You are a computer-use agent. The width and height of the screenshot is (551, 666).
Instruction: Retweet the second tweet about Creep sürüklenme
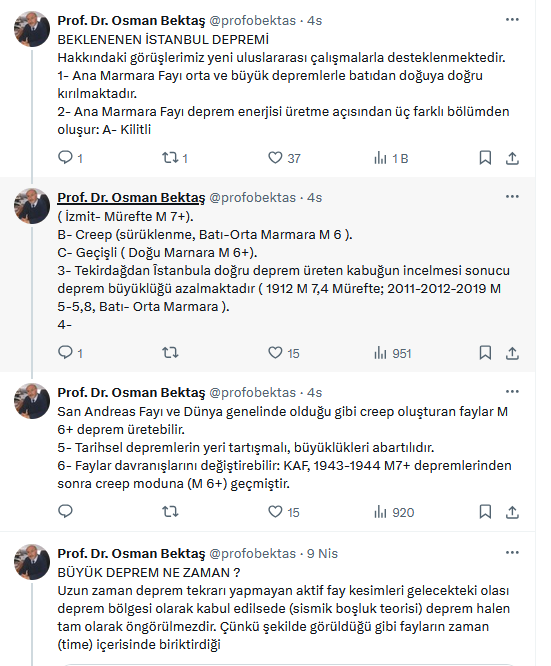click(x=170, y=353)
